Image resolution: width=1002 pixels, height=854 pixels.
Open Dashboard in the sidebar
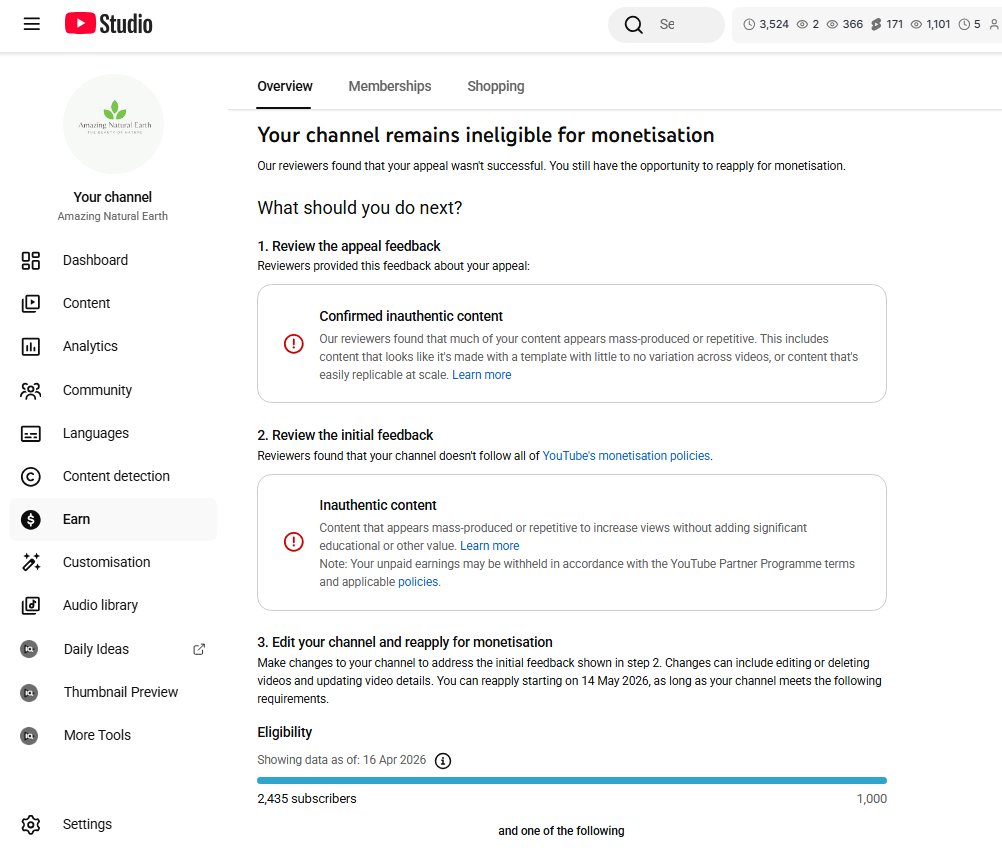click(x=113, y=260)
